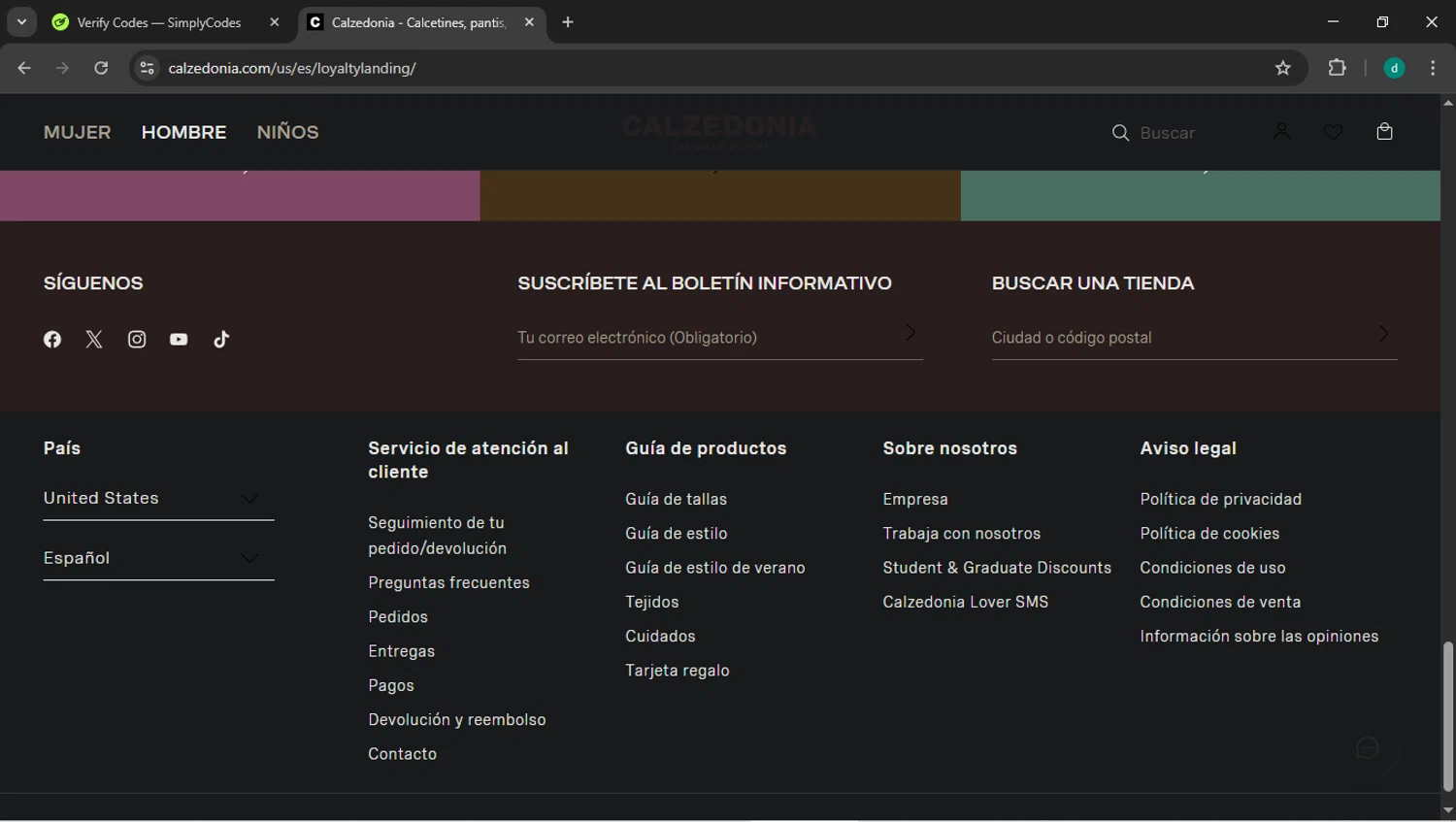This screenshot has width=1456, height=822.
Task: Open the NIÑOS menu
Action: tap(287, 132)
